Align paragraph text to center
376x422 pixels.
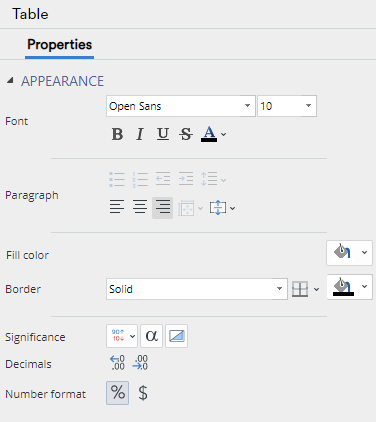(x=140, y=208)
